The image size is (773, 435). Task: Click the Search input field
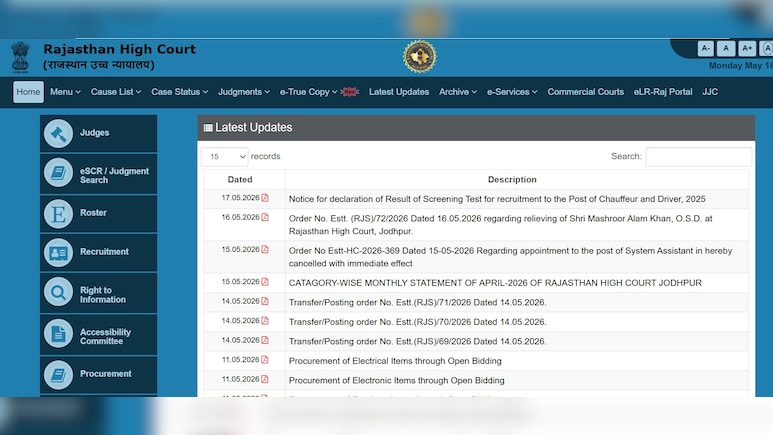tap(699, 156)
